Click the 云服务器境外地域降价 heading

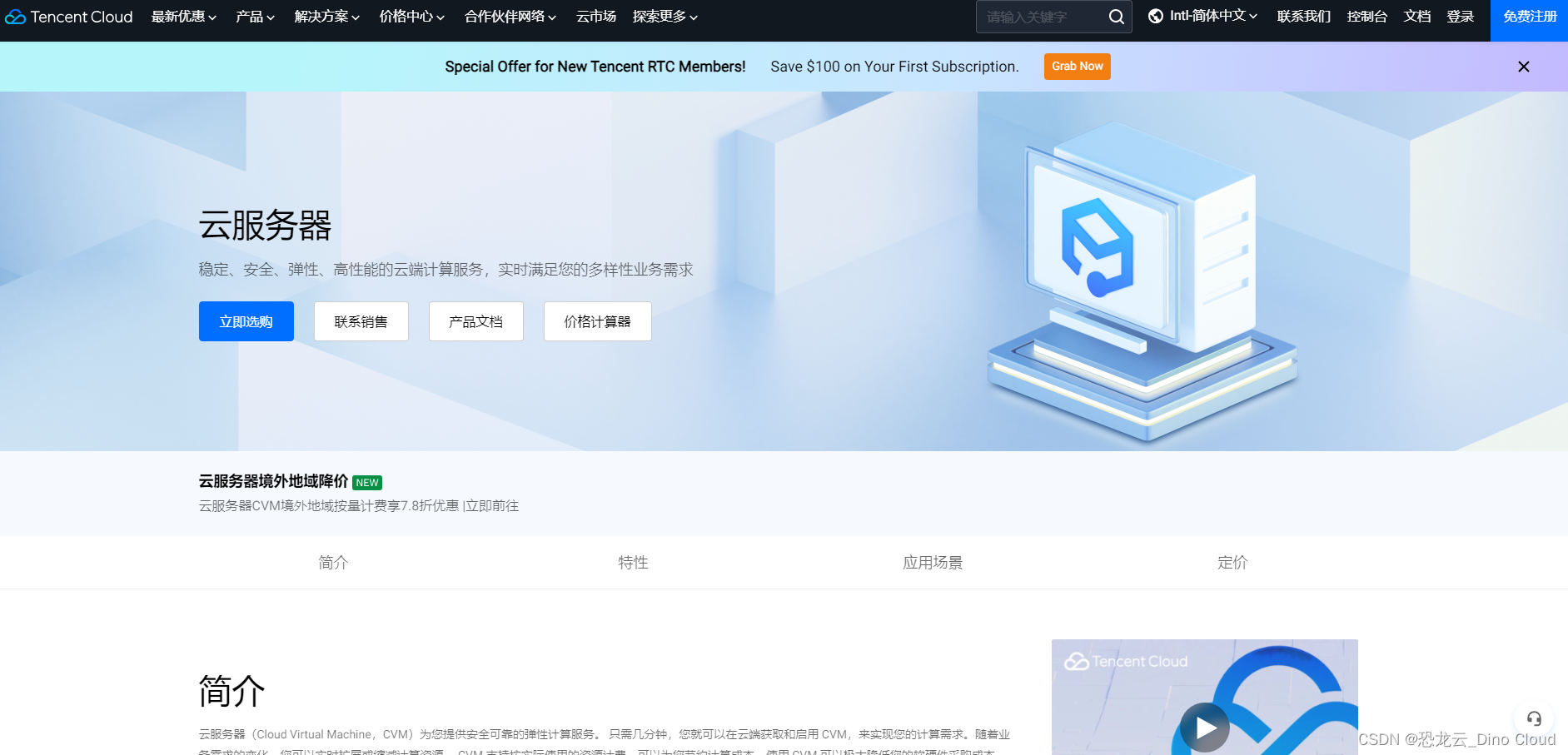(273, 481)
